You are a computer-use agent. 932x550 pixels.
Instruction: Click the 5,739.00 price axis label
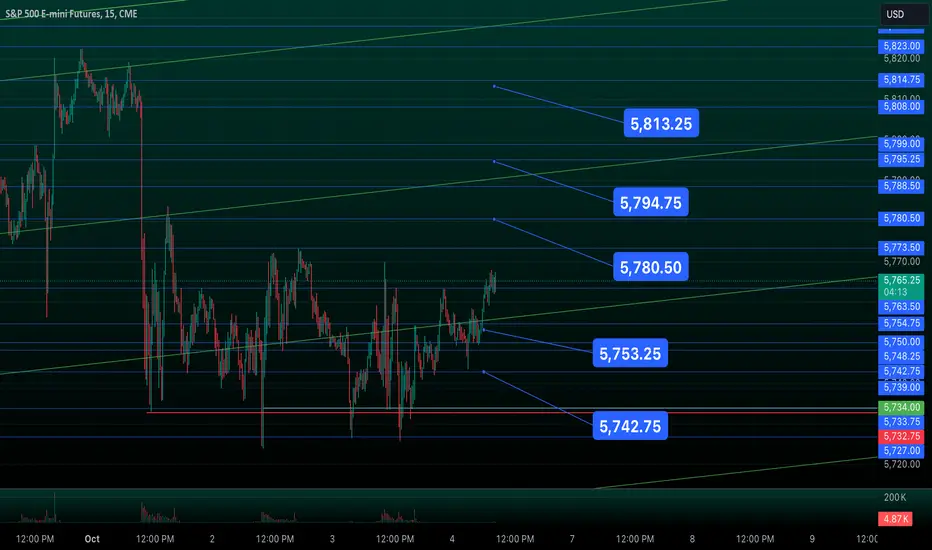click(x=901, y=387)
